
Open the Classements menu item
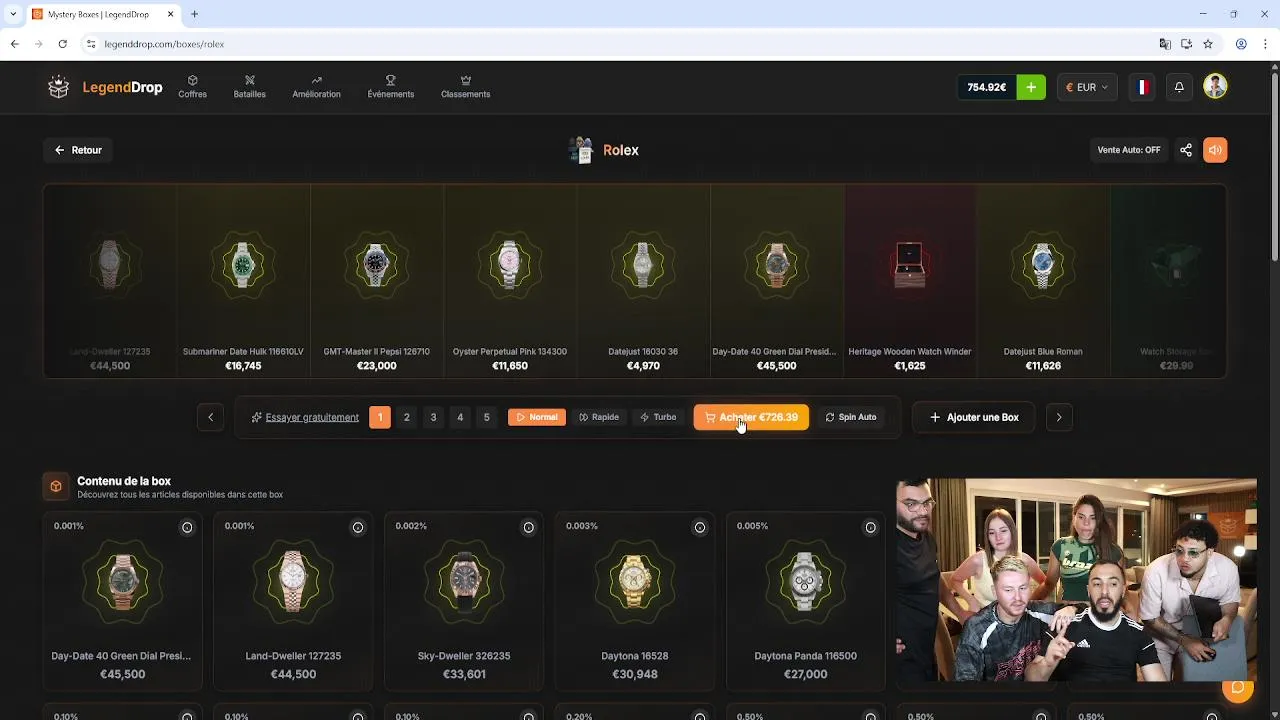[x=465, y=87]
